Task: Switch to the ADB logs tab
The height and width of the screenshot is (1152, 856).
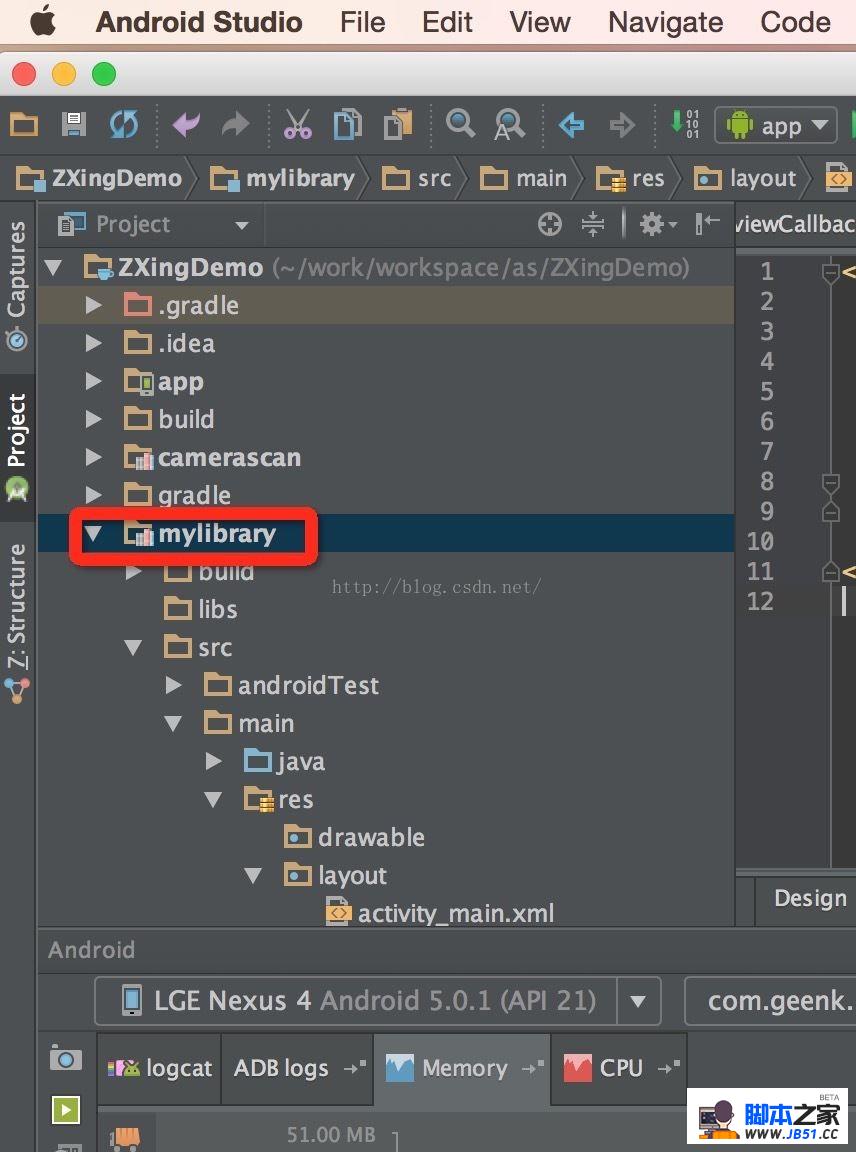Action: pos(297,1068)
